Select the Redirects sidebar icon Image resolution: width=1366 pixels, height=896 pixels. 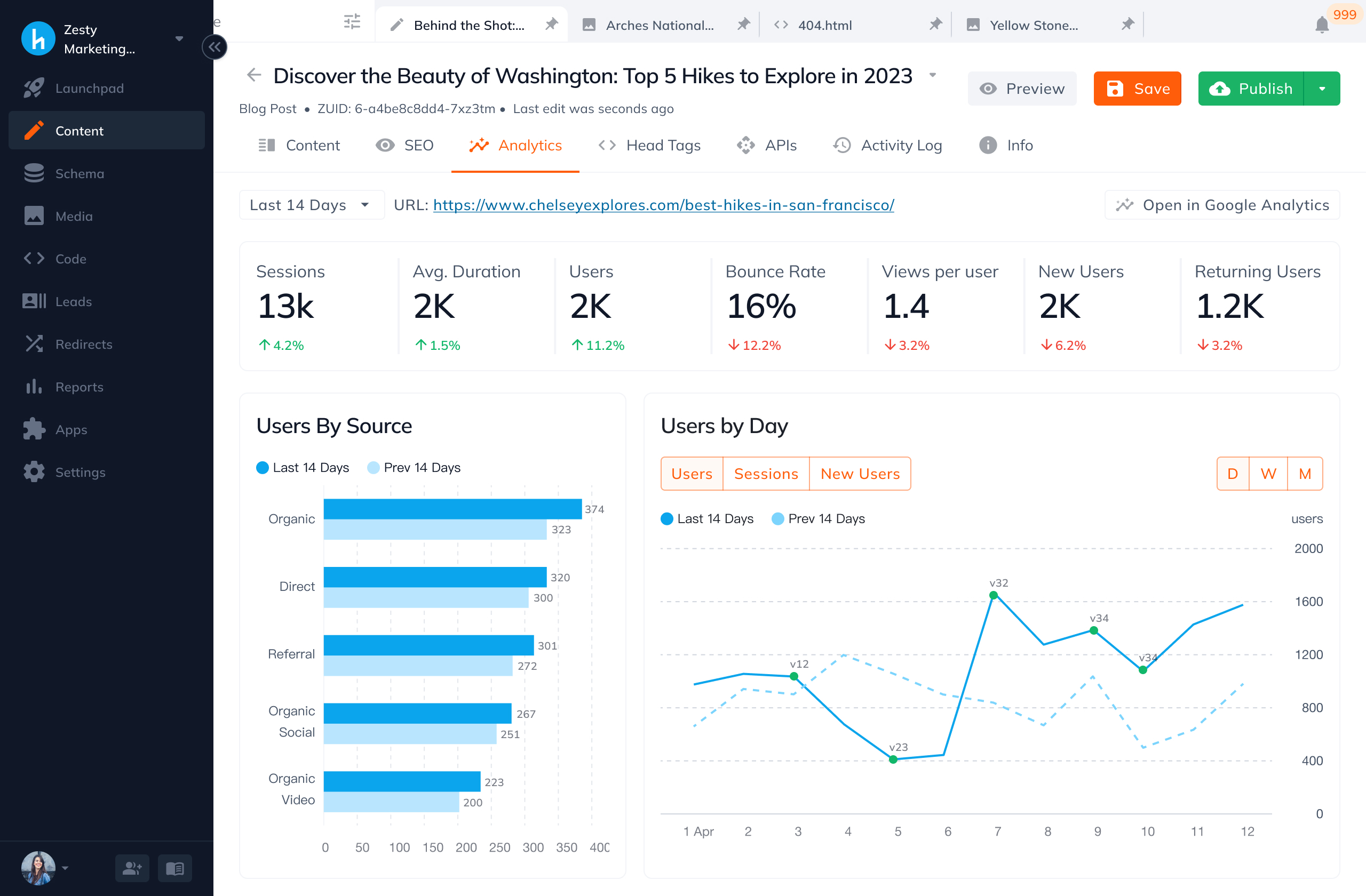tap(35, 343)
